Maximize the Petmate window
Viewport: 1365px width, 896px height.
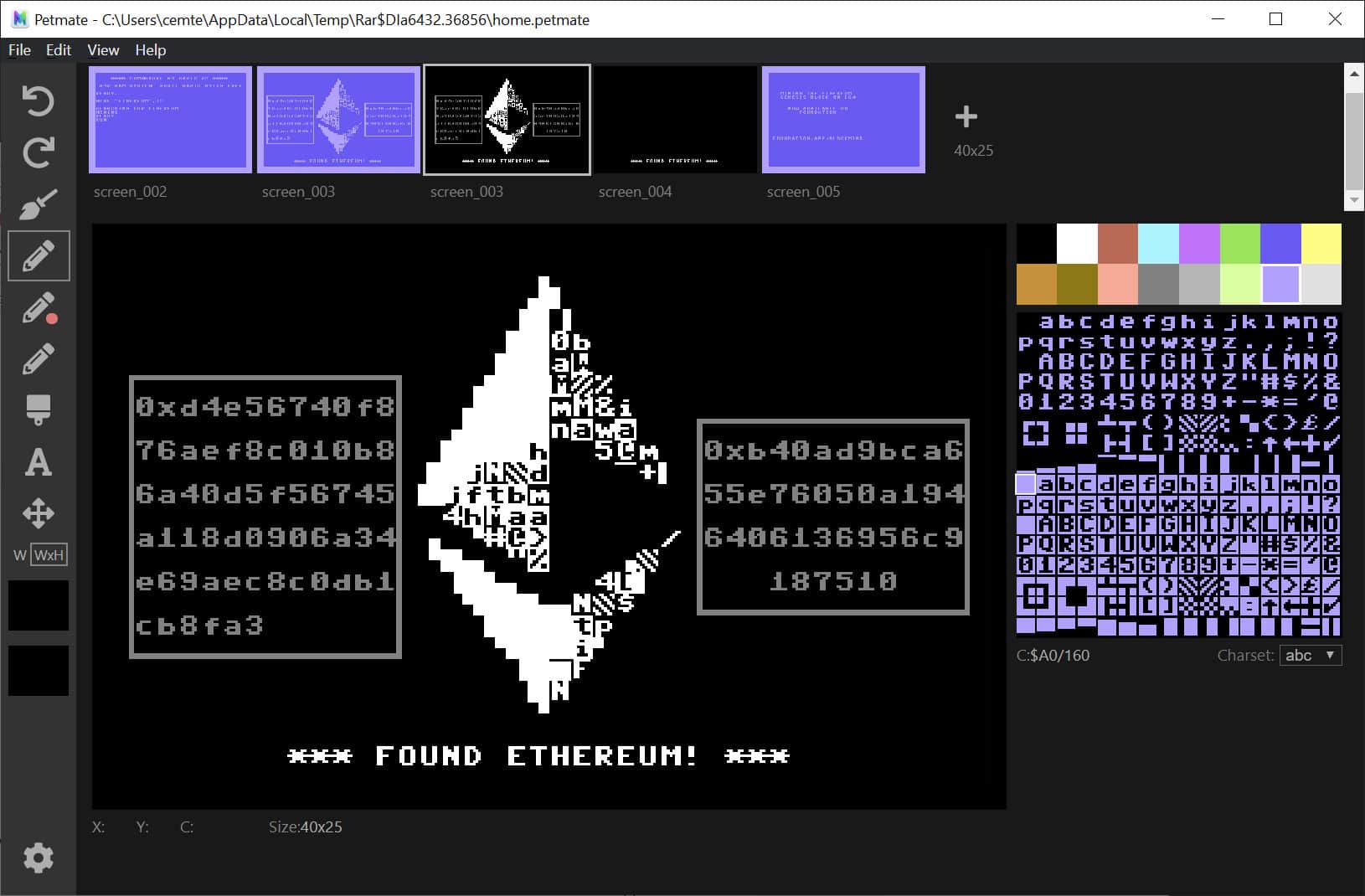click(1276, 19)
